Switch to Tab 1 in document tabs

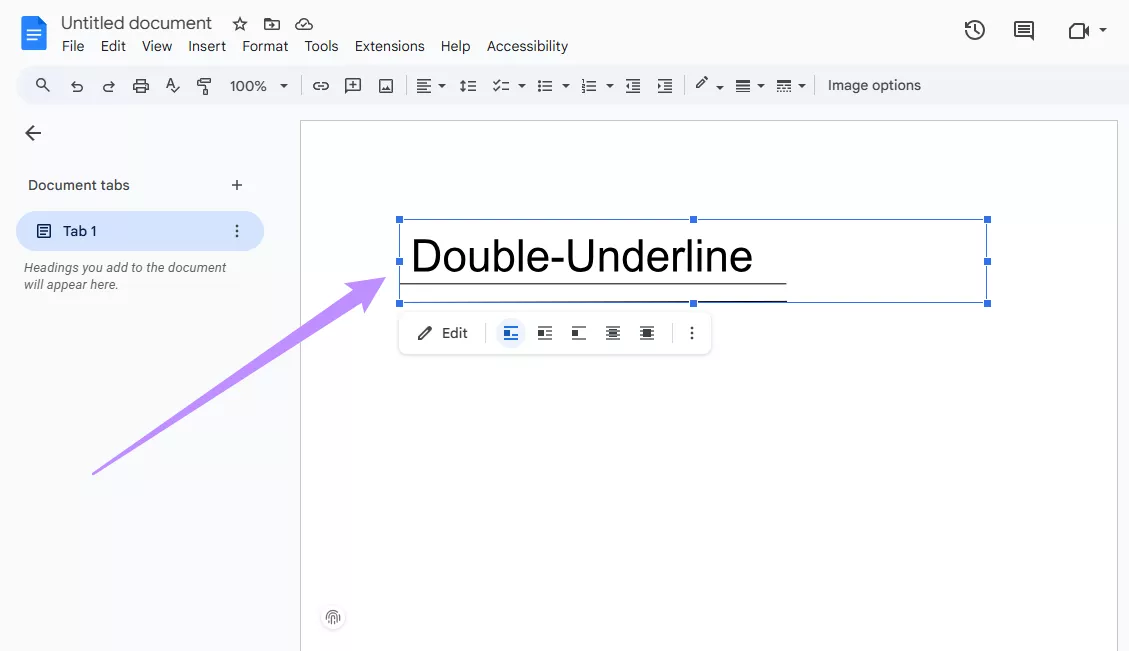79,230
